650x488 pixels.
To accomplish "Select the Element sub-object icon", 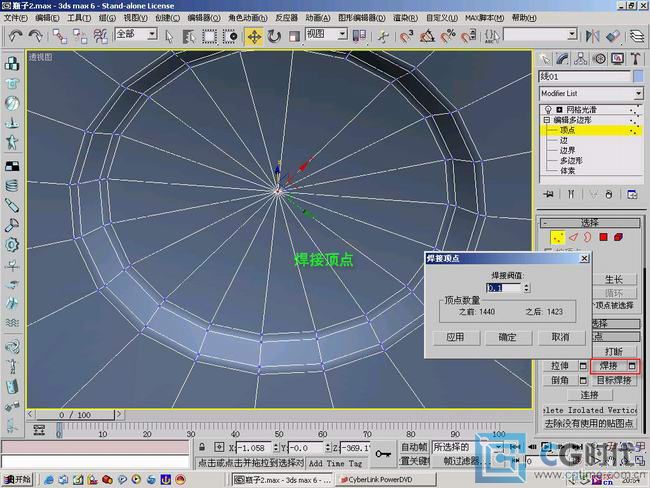I will (x=618, y=237).
